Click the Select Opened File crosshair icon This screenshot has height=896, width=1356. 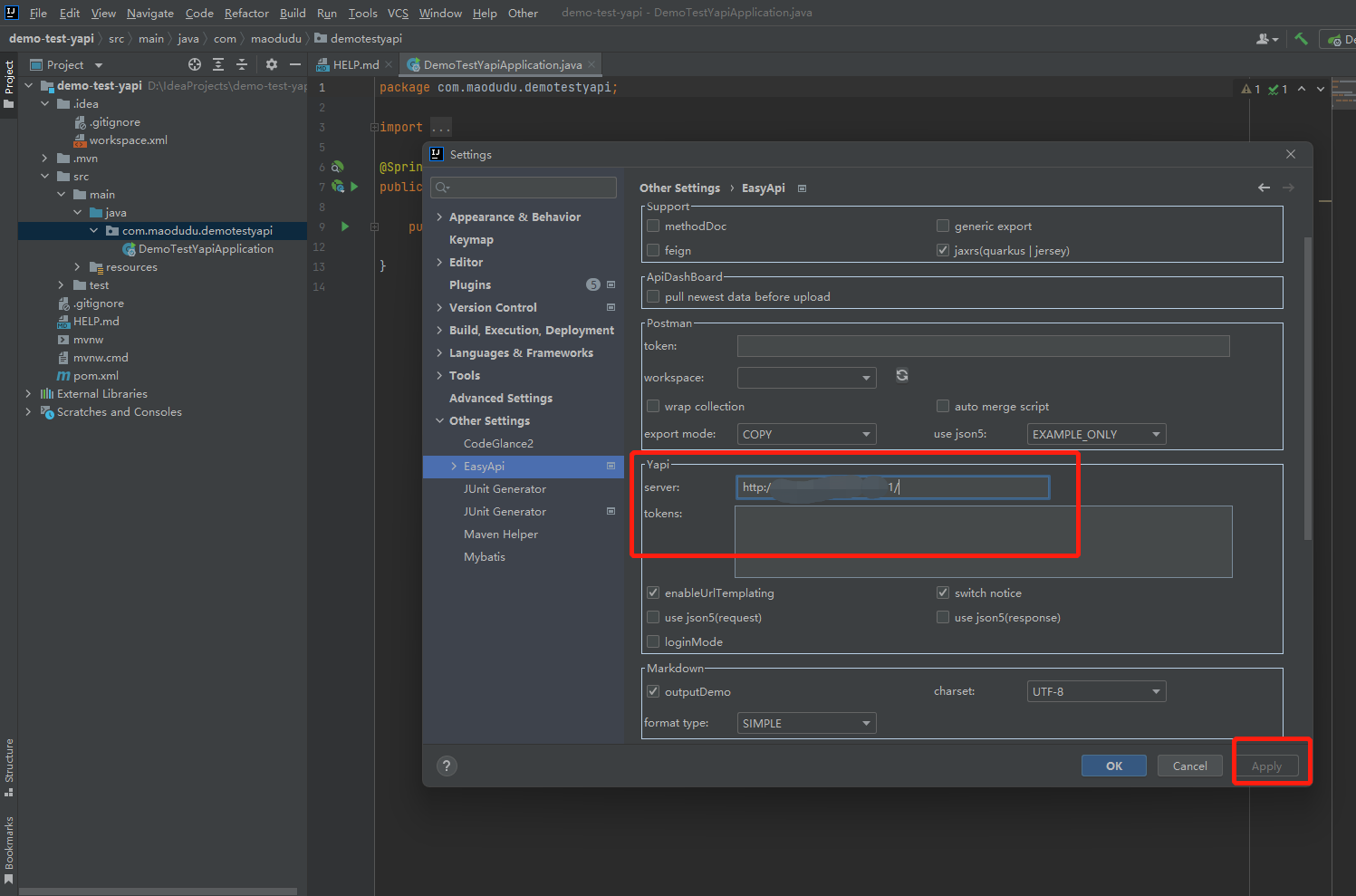195,64
